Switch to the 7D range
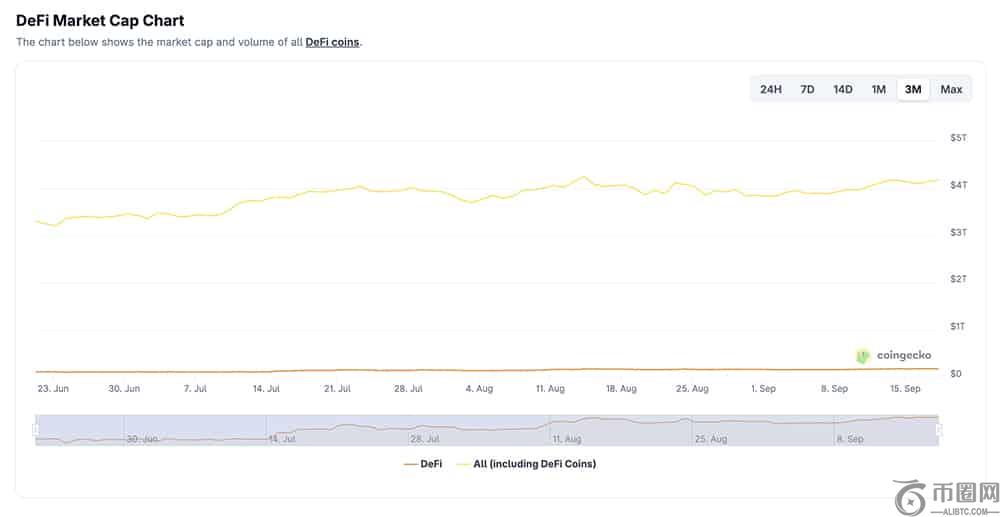This screenshot has height=517, width=1000. (807, 89)
